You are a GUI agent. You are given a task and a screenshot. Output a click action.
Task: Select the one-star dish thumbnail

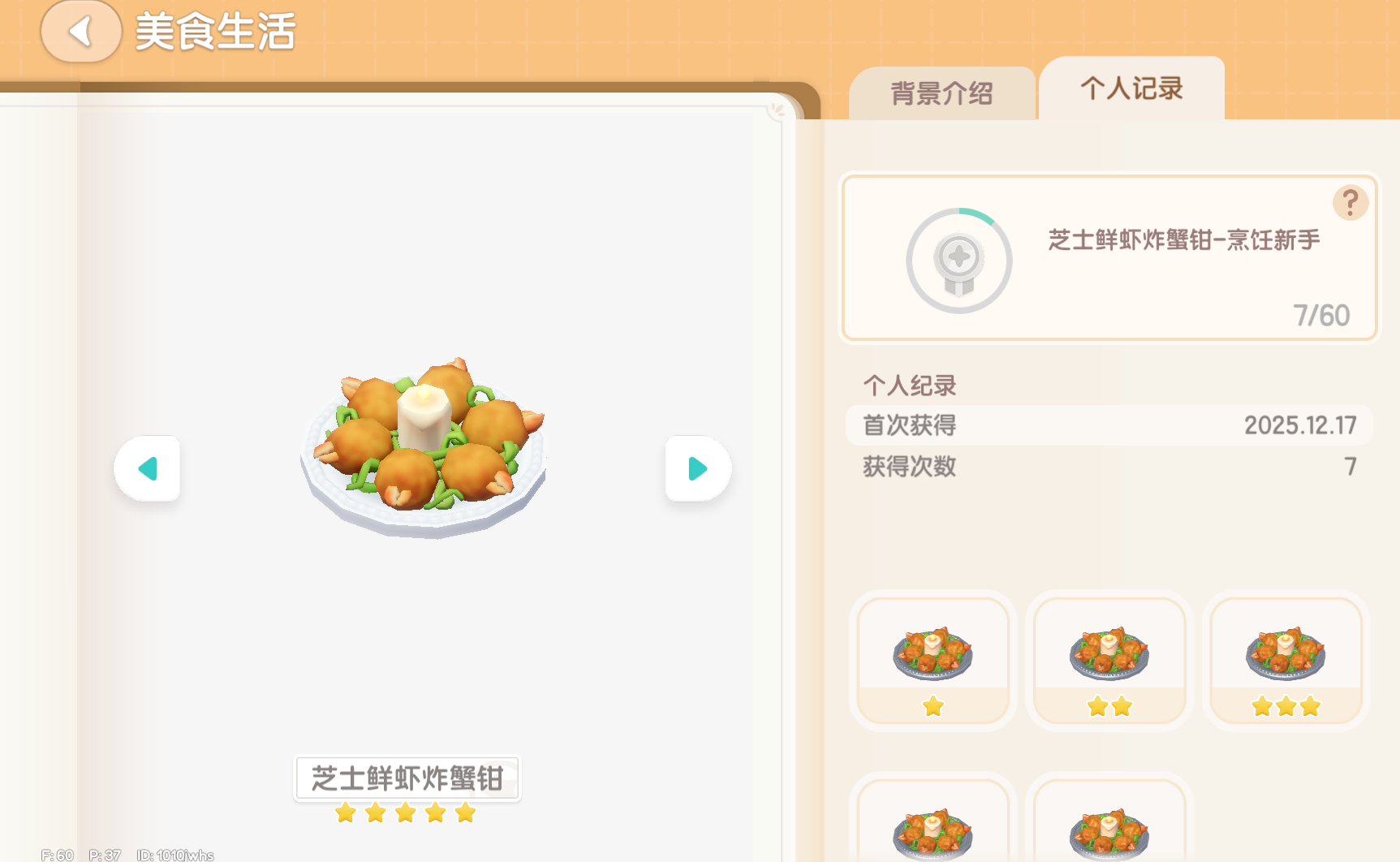tap(933, 661)
